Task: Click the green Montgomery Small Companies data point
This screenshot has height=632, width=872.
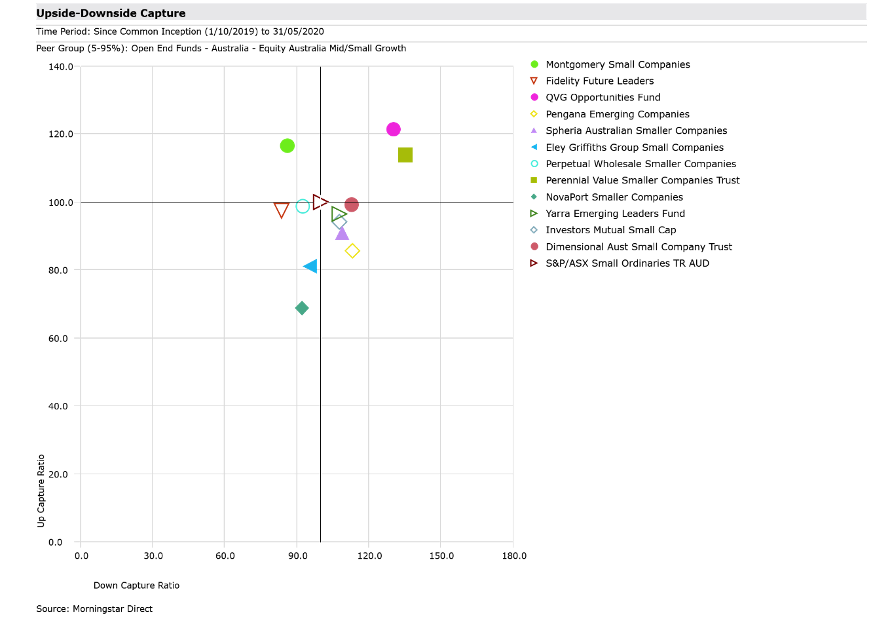Action: [287, 146]
